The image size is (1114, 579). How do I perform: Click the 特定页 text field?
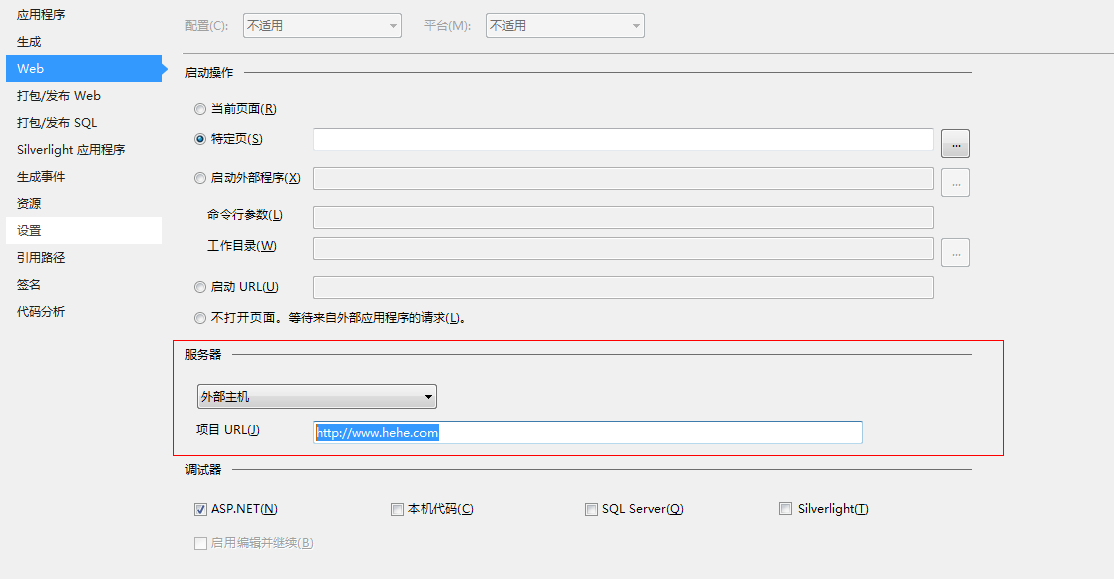point(623,139)
